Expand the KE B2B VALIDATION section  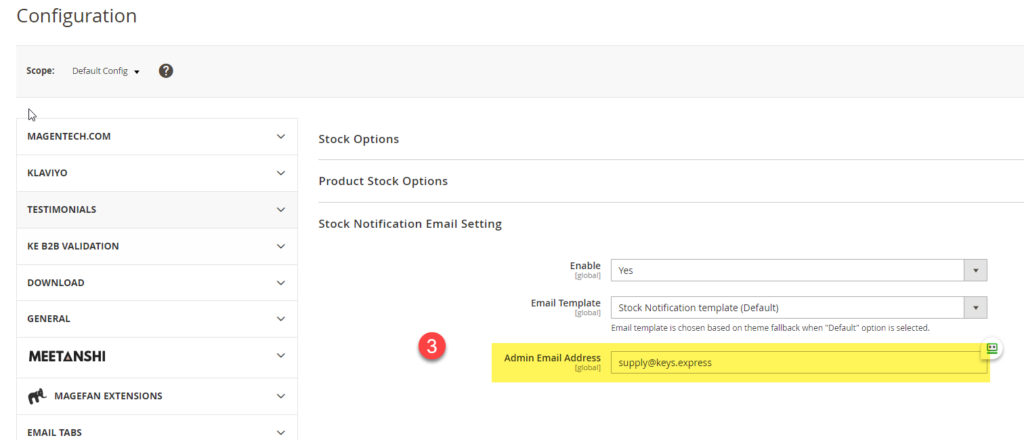coord(157,246)
